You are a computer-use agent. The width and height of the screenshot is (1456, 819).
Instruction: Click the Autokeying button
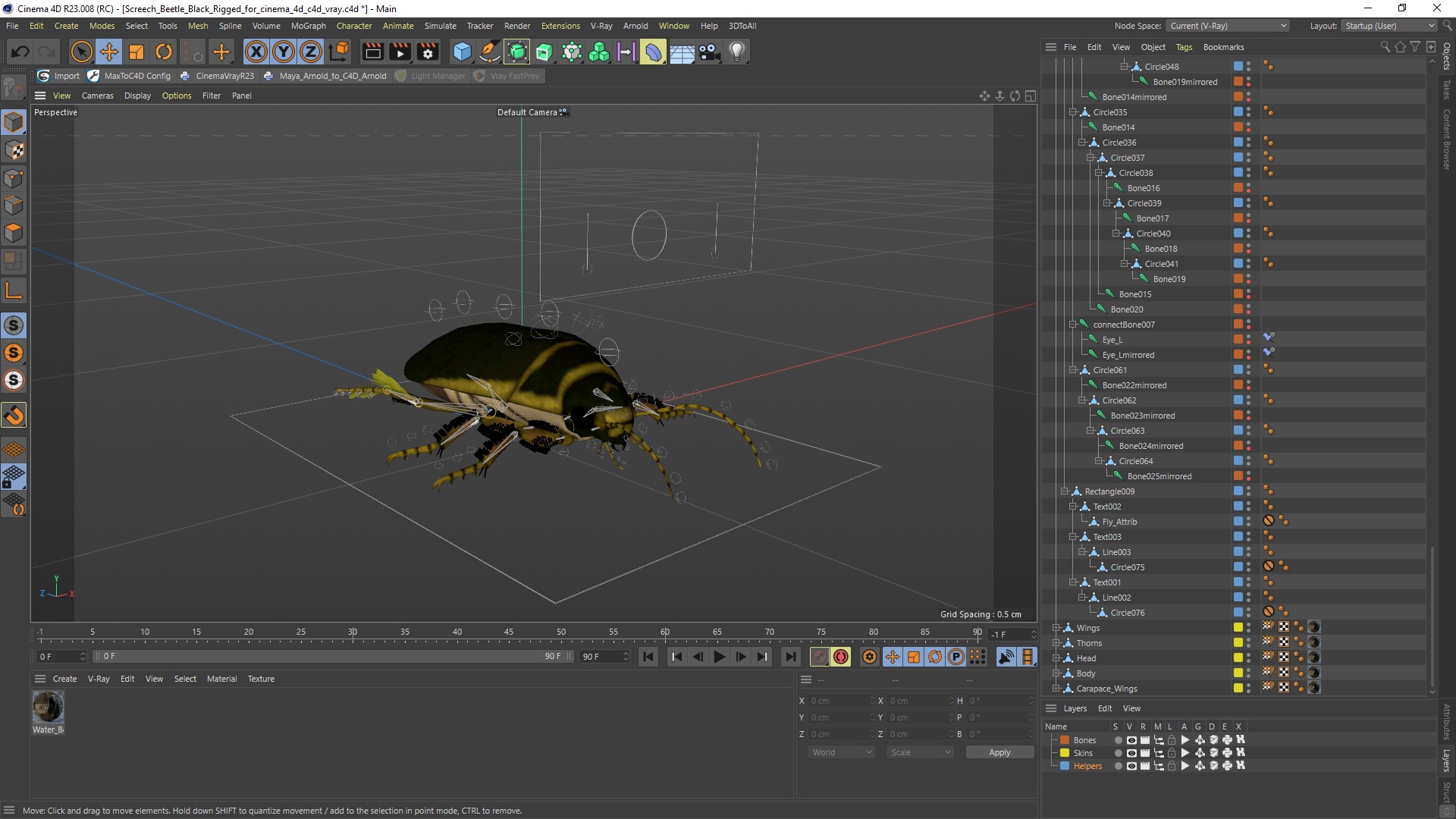841,657
